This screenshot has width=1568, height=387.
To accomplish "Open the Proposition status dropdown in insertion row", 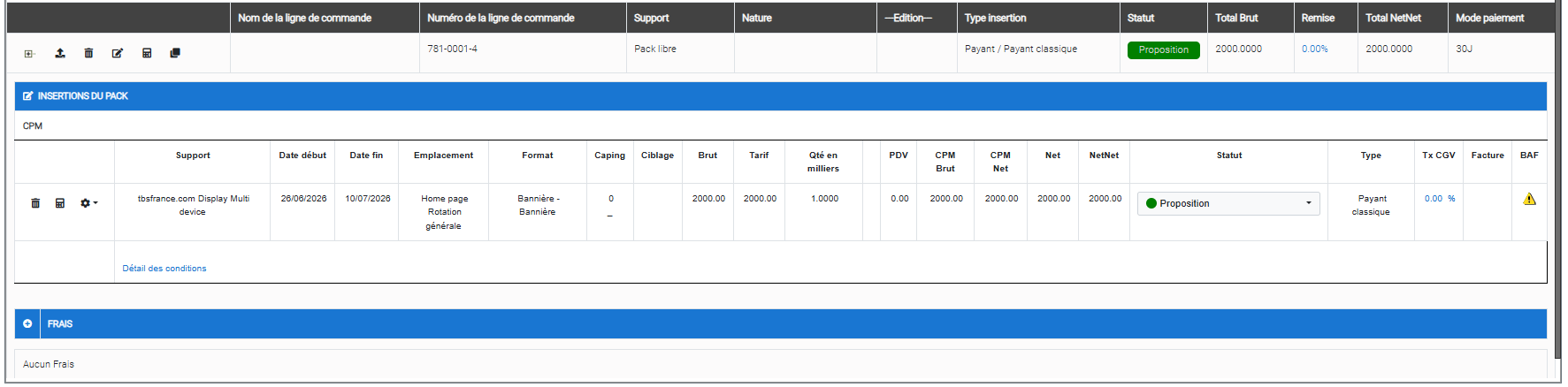I will point(1228,203).
